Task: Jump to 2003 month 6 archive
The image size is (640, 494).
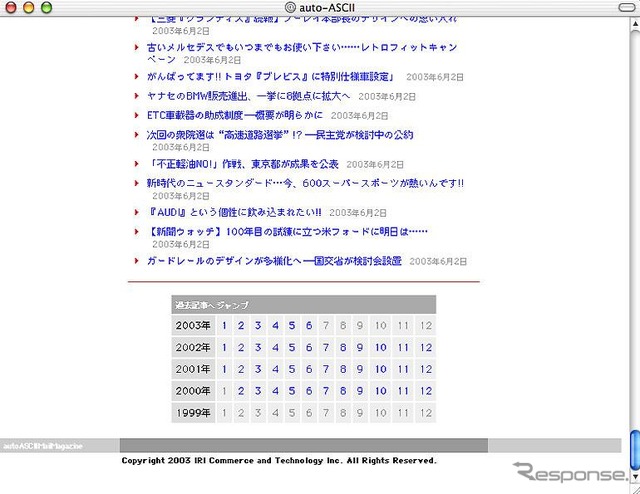Action: tap(309, 325)
